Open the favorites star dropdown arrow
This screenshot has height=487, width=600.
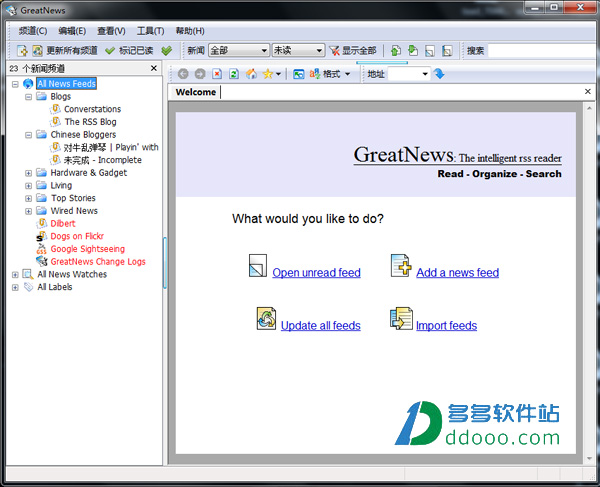pyautogui.click(x=279, y=74)
